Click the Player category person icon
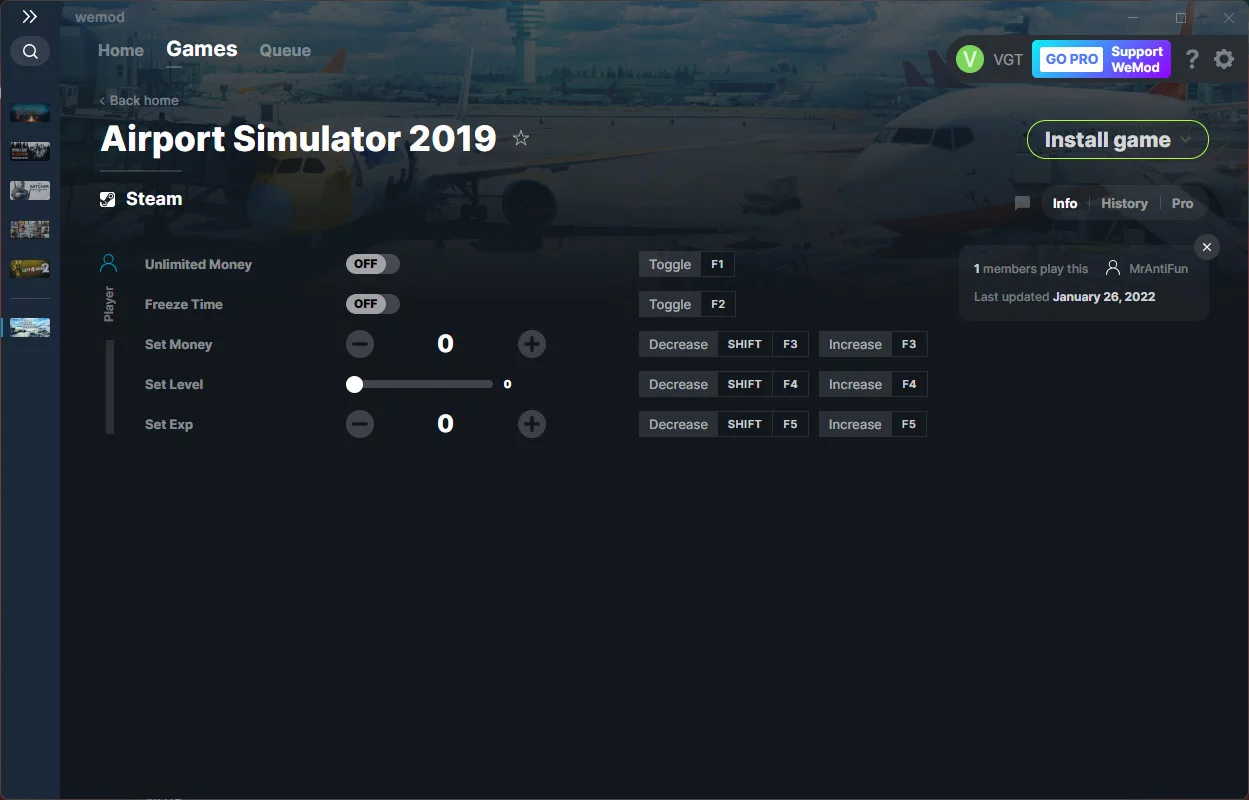 pyautogui.click(x=109, y=263)
